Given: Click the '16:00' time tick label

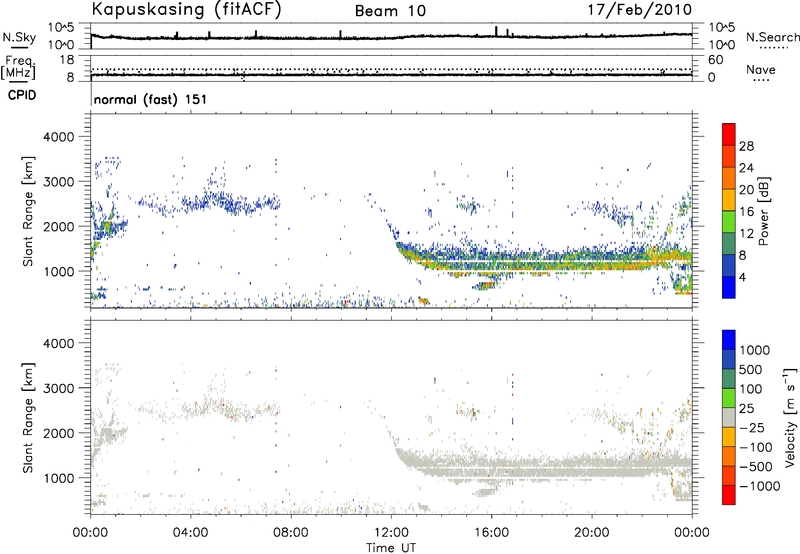Looking at the screenshot, I should point(491,533).
